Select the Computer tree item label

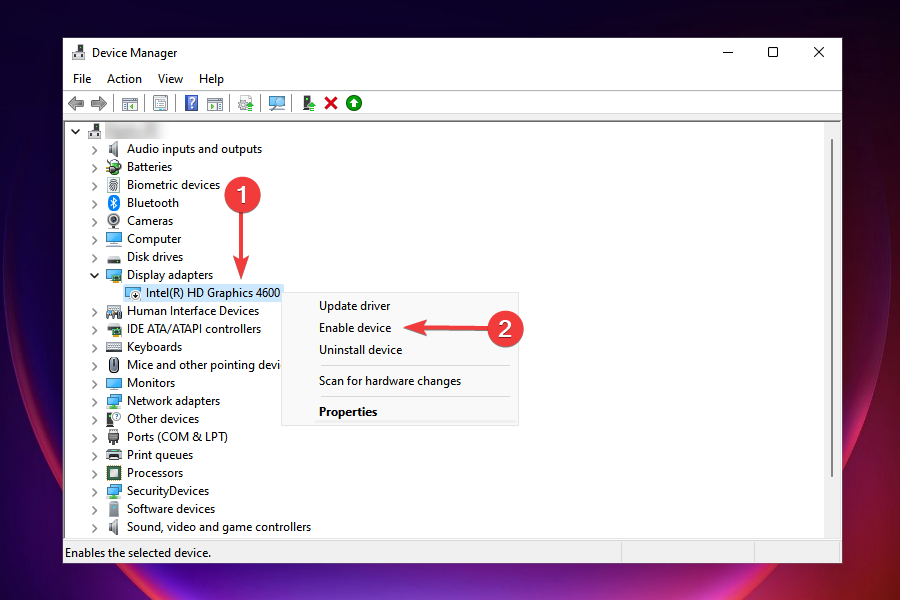154,239
